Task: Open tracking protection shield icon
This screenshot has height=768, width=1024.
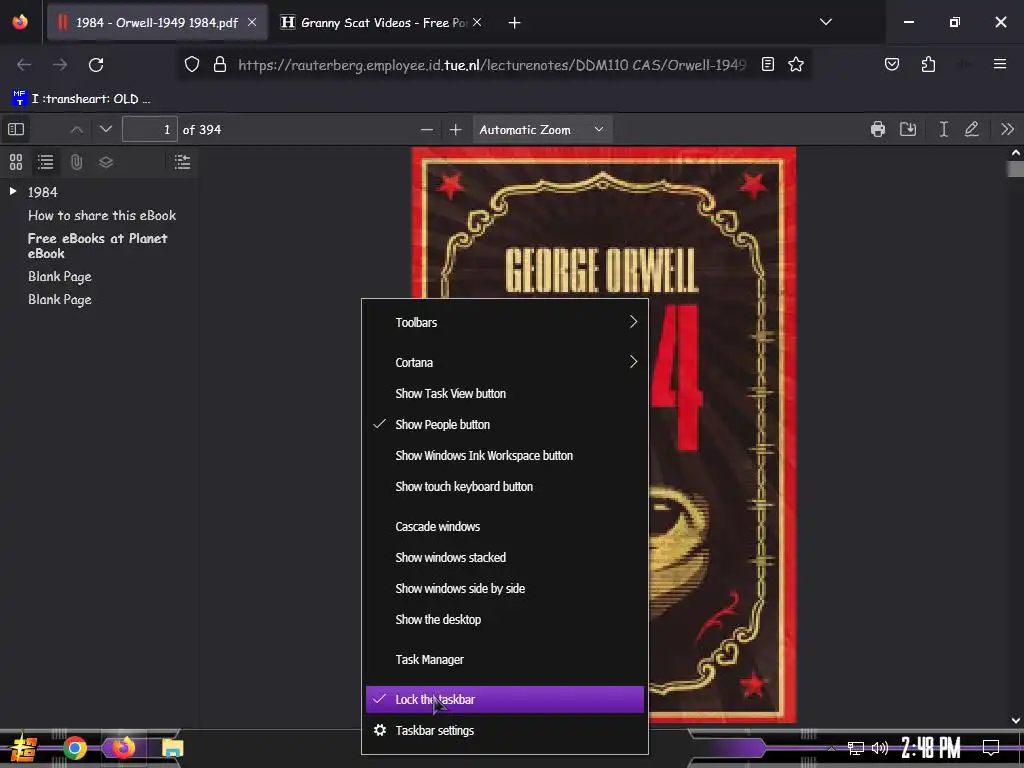Action: pyautogui.click(x=191, y=65)
